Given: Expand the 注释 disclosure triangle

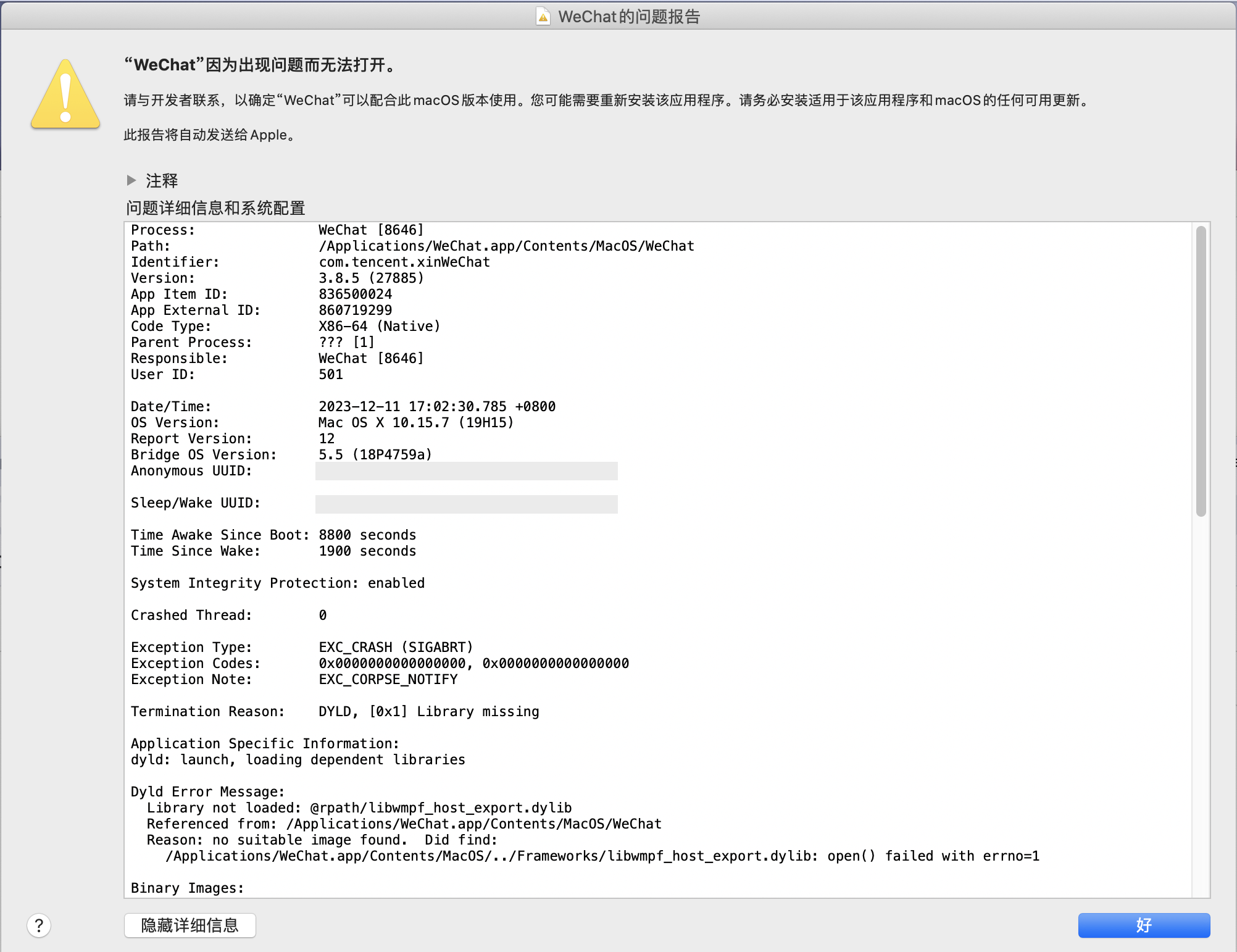Looking at the screenshot, I should pos(131,180).
